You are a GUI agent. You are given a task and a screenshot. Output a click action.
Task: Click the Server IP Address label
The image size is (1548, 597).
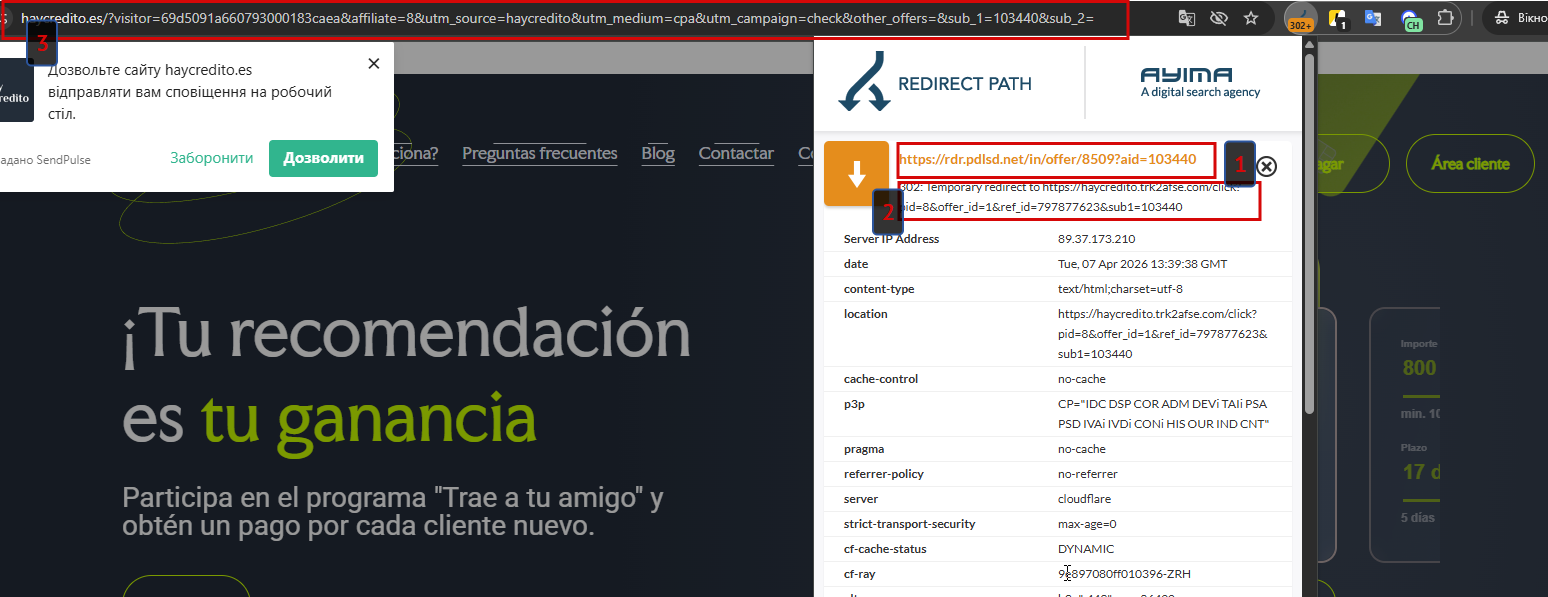891,239
